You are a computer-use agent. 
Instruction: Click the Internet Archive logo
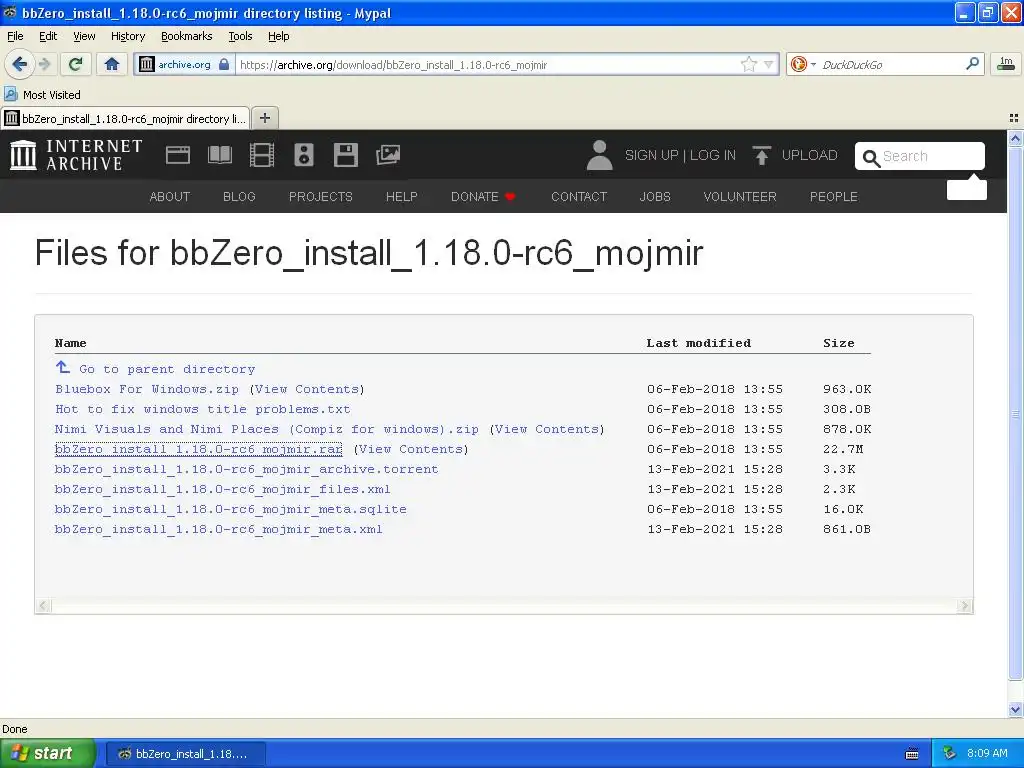point(76,155)
